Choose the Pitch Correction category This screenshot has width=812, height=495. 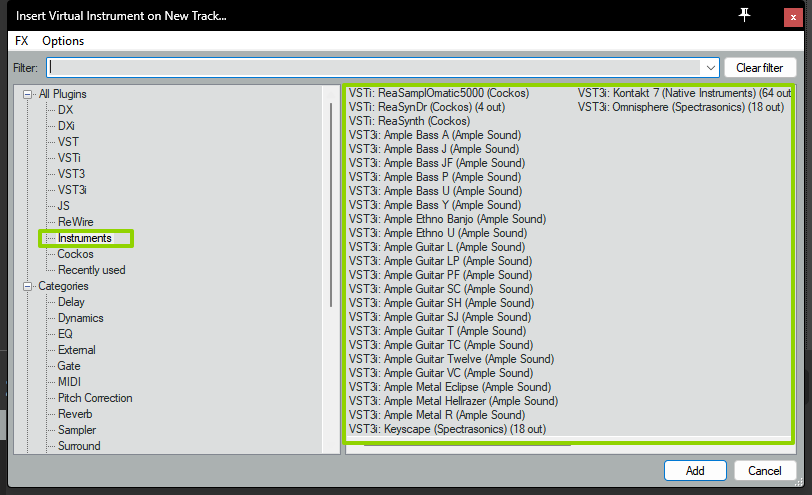point(95,398)
